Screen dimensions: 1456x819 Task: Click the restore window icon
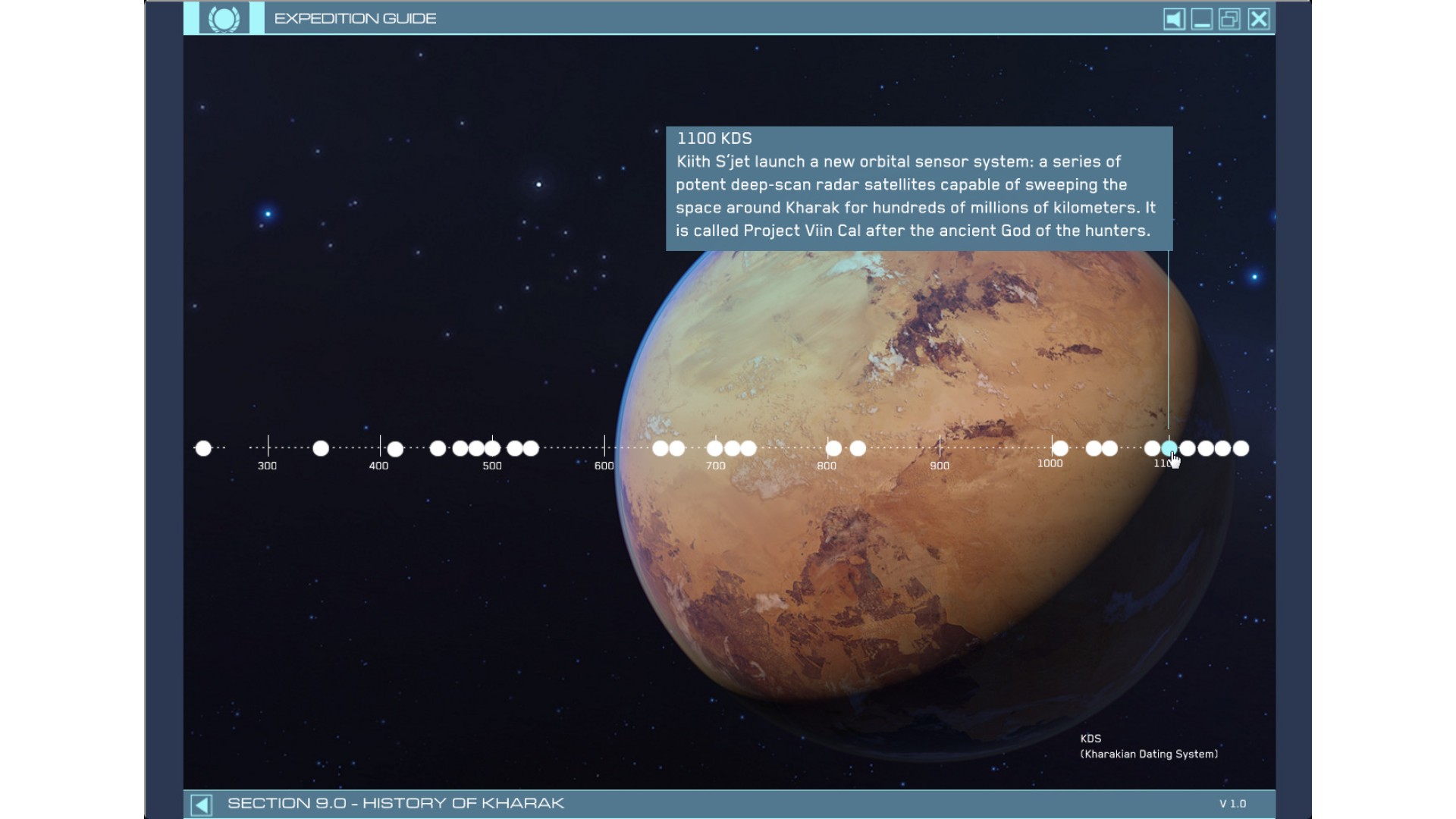coord(1229,19)
